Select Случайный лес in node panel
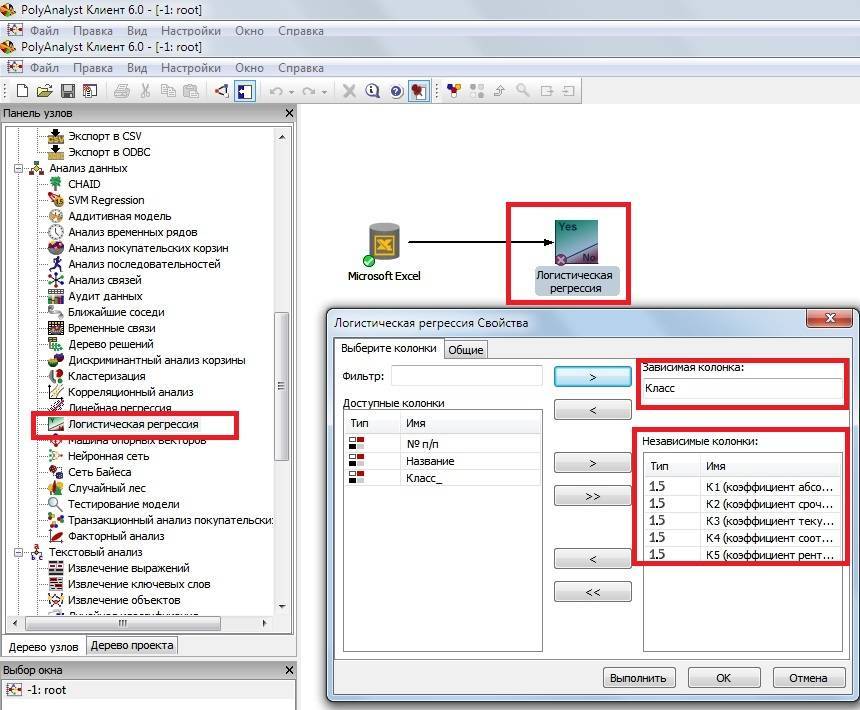860x710 pixels. point(106,488)
